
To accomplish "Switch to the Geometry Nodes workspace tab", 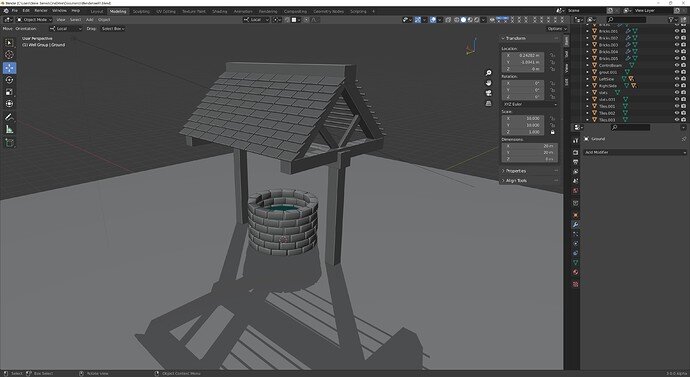I will [328, 11].
